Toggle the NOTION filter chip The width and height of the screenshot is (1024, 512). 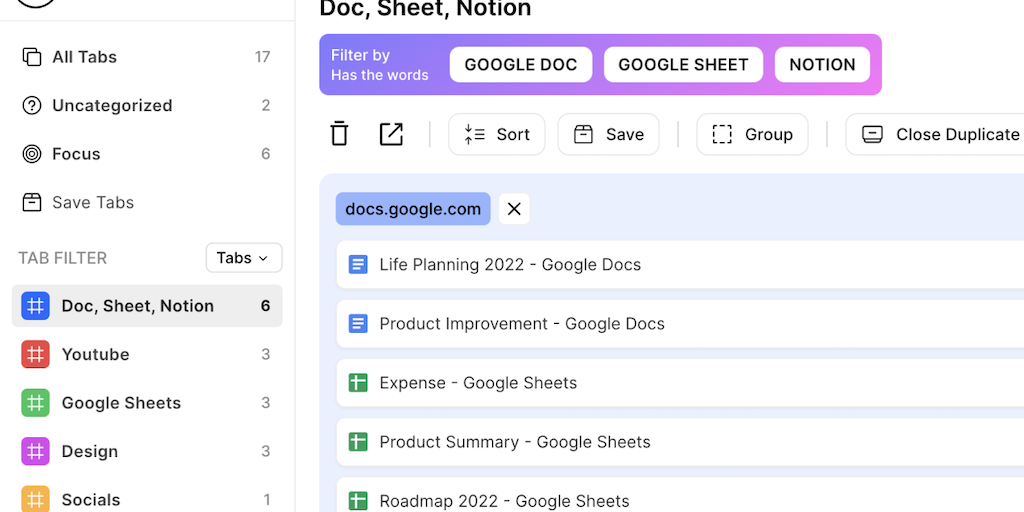(x=822, y=65)
